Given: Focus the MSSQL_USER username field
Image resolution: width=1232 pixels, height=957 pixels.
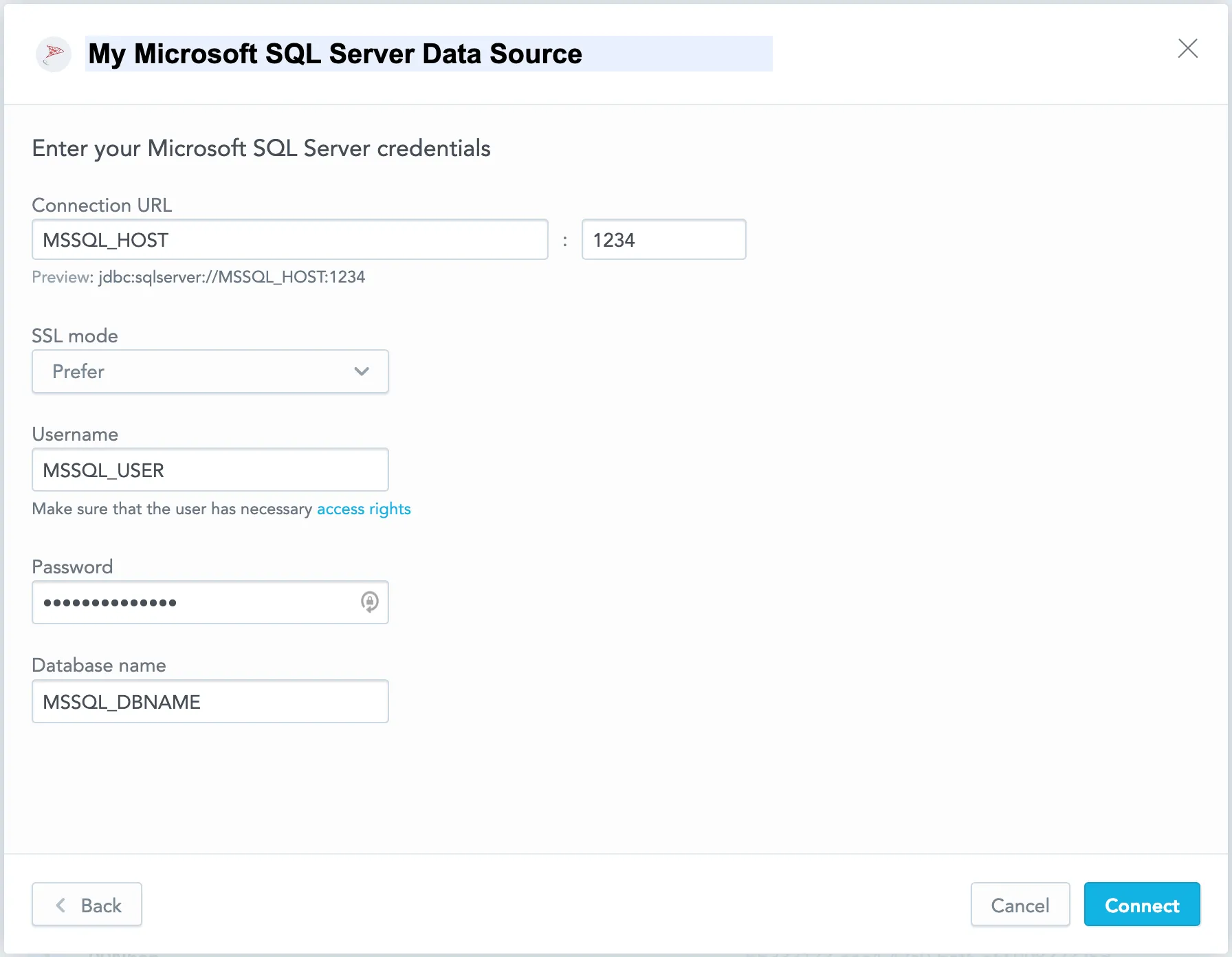Looking at the screenshot, I should 210,470.
